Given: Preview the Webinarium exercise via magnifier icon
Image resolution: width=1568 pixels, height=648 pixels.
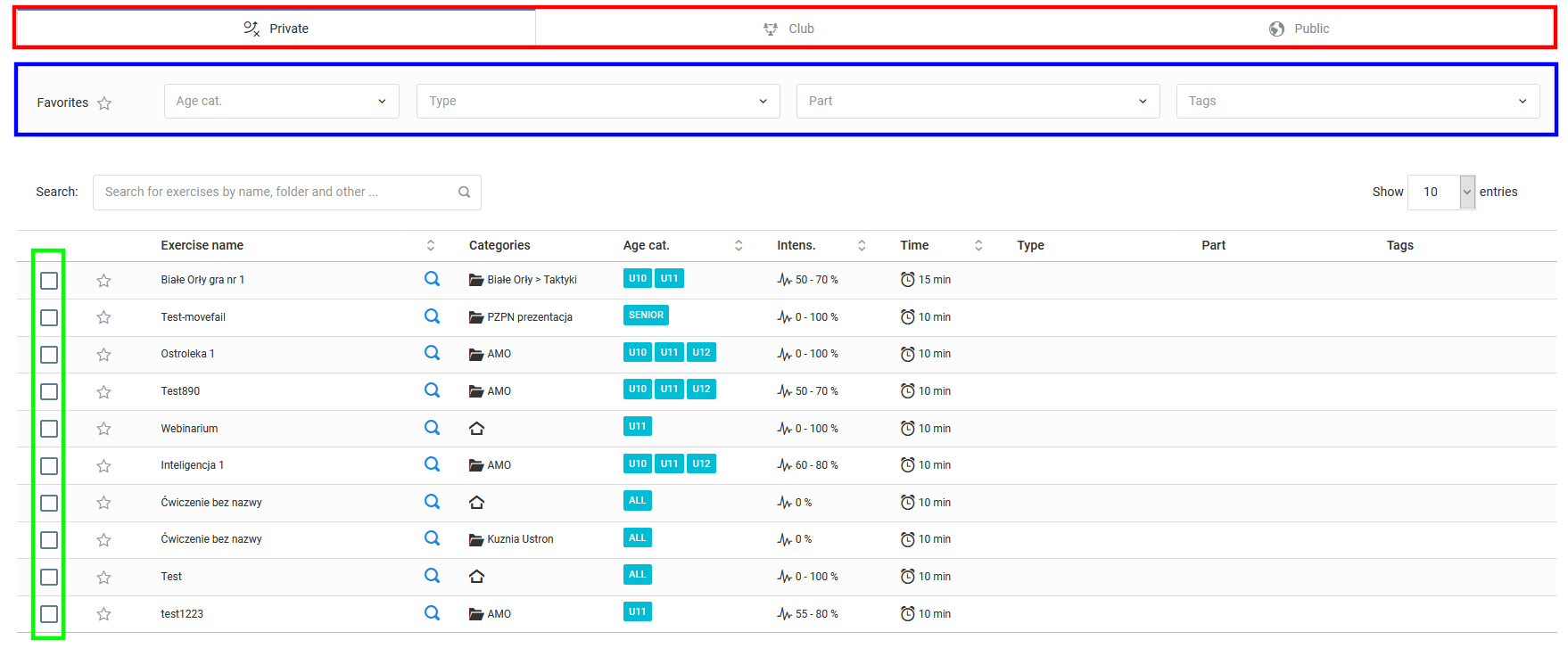Looking at the screenshot, I should tap(432, 428).
